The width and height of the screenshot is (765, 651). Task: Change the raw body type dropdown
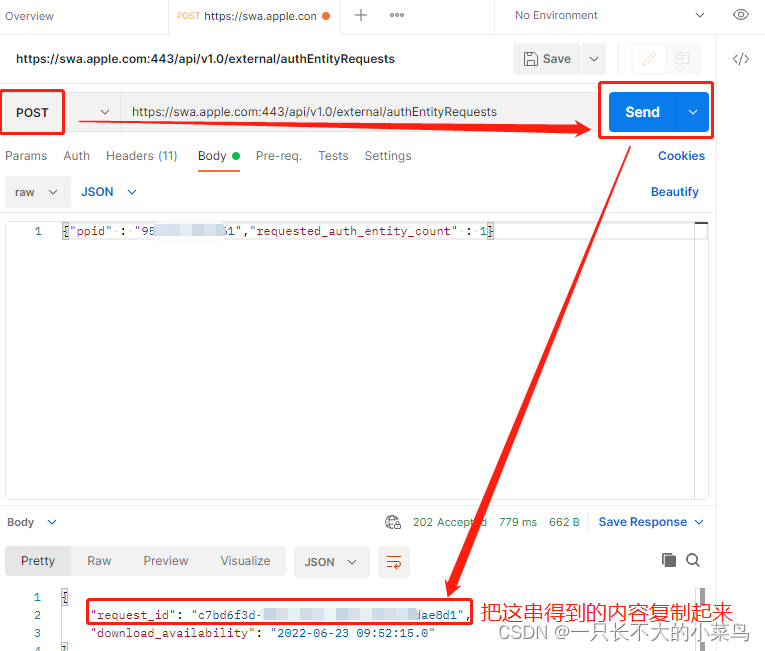[38, 192]
